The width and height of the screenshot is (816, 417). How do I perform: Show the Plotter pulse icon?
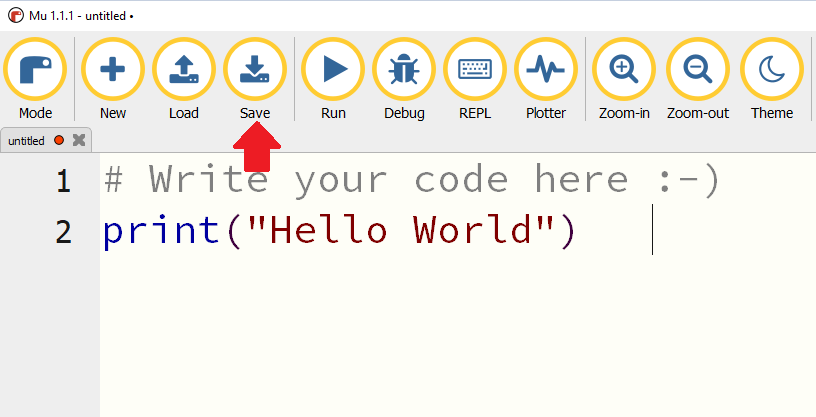[546, 69]
